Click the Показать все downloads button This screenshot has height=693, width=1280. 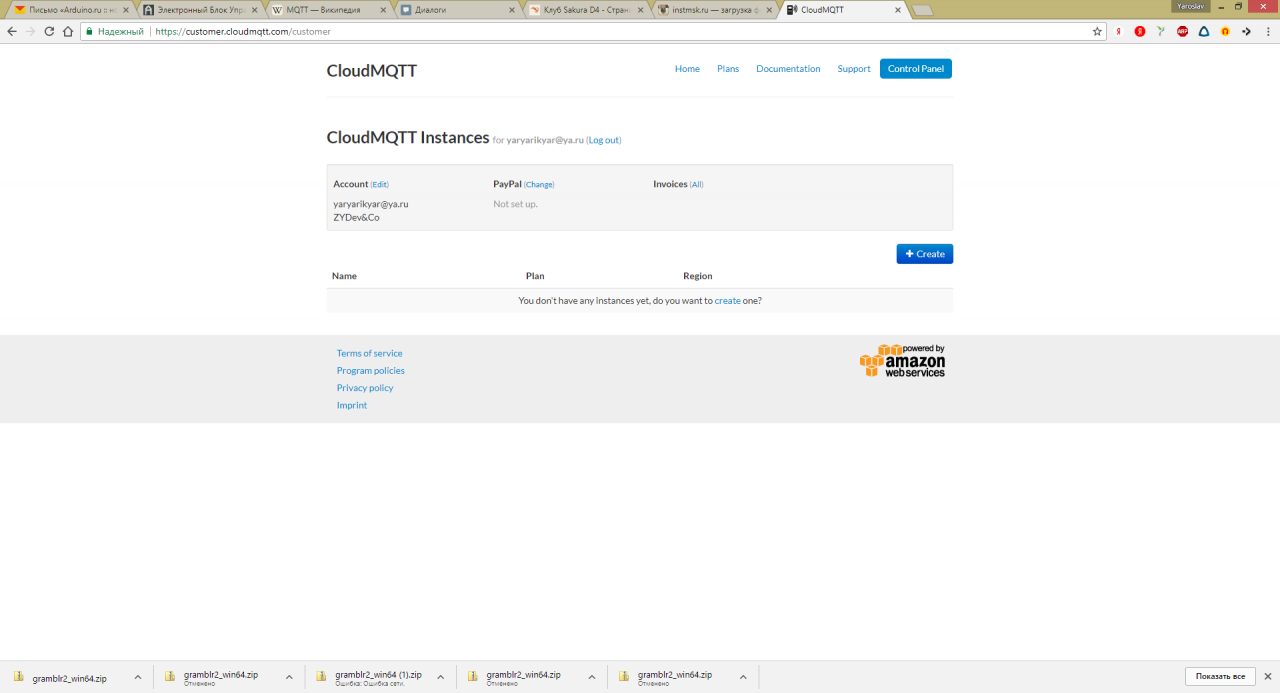(1220, 676)
